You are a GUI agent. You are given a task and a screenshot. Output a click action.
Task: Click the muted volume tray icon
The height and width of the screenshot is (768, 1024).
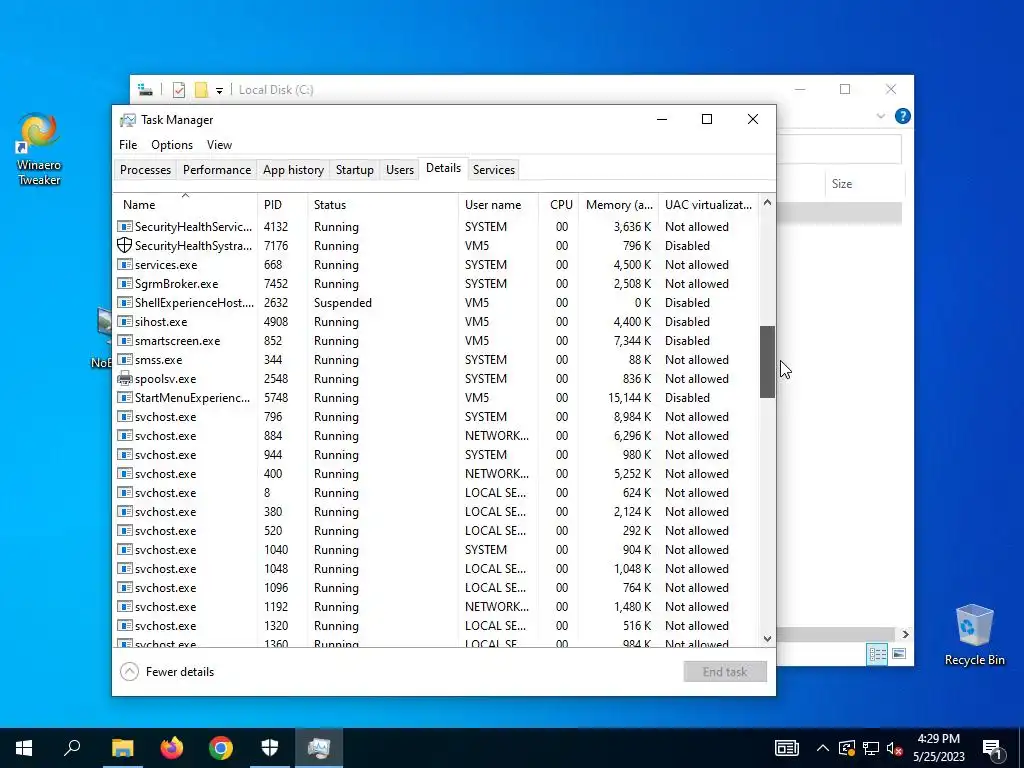[x=895, y=748]
